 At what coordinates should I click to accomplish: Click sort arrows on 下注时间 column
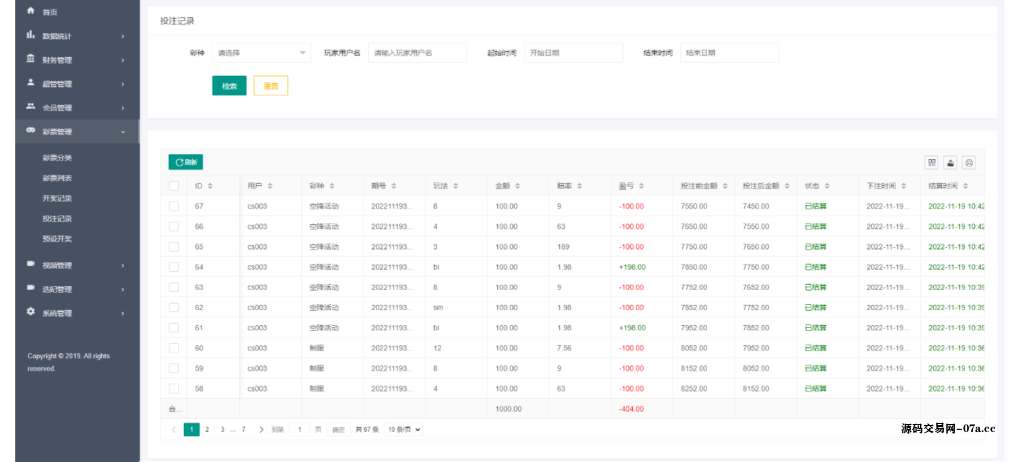pyautogui.click(x=903, y=186)
